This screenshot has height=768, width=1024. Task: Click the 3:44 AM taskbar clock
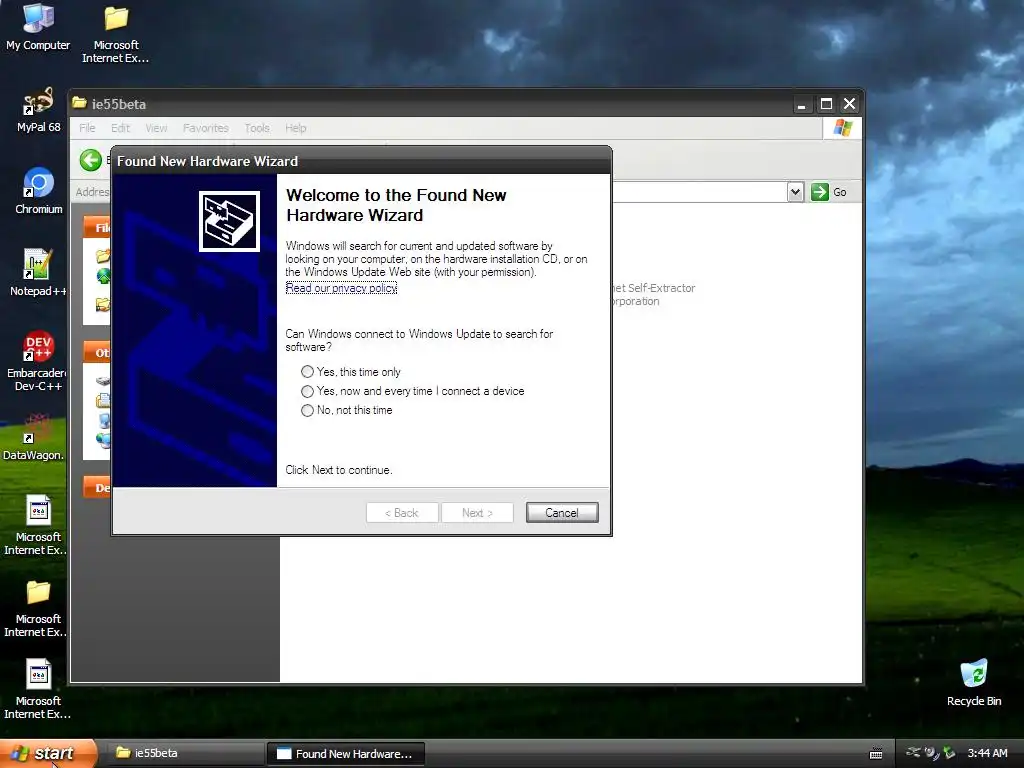point(987,753)
